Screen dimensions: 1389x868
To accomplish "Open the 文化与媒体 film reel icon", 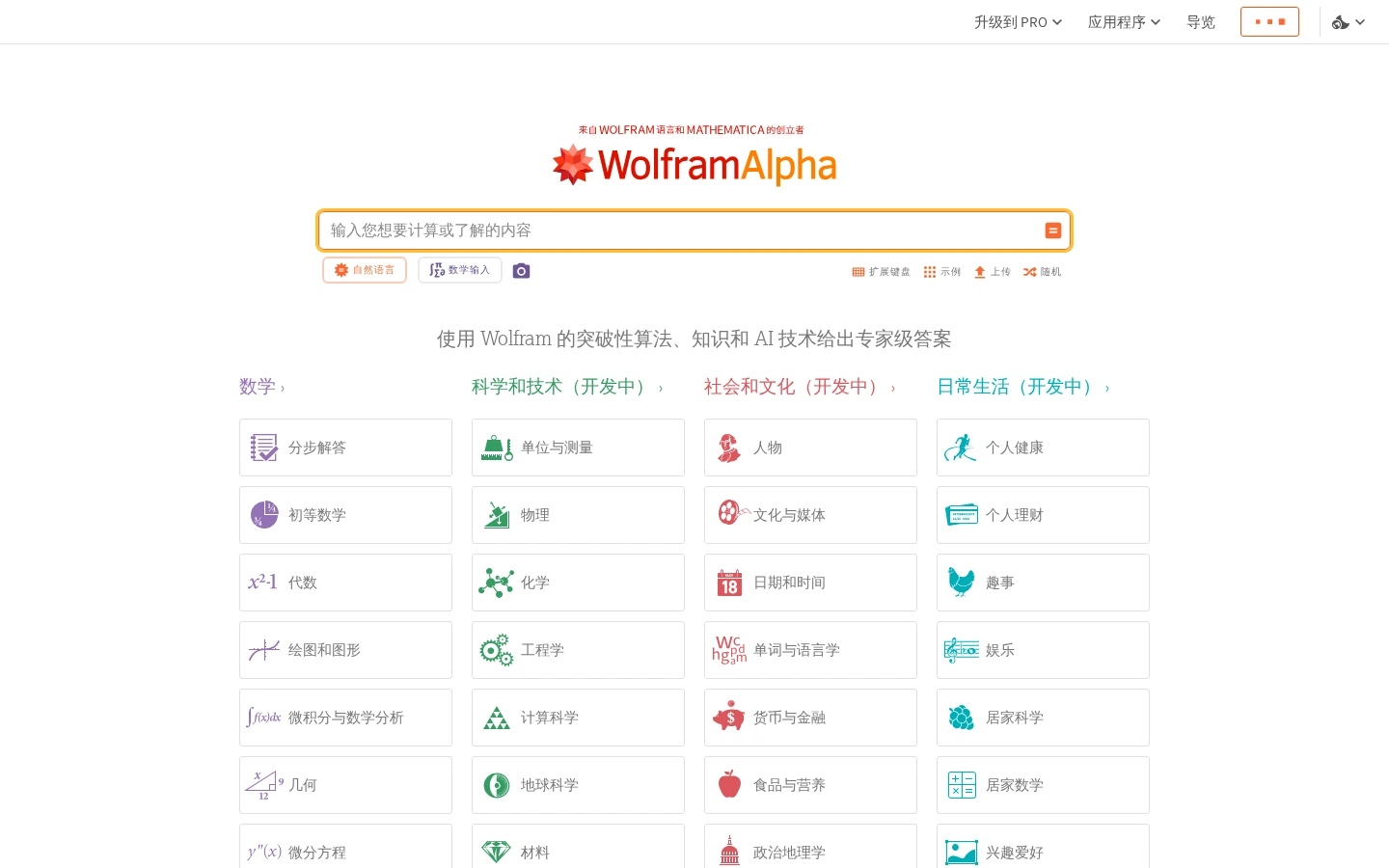I will point(733,512).
